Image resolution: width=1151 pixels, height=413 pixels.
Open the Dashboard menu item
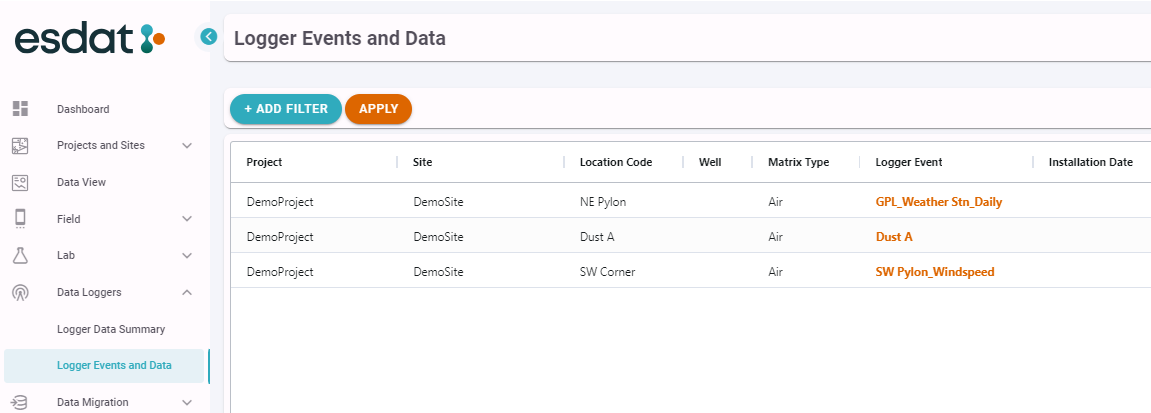(x=84, y=109)
